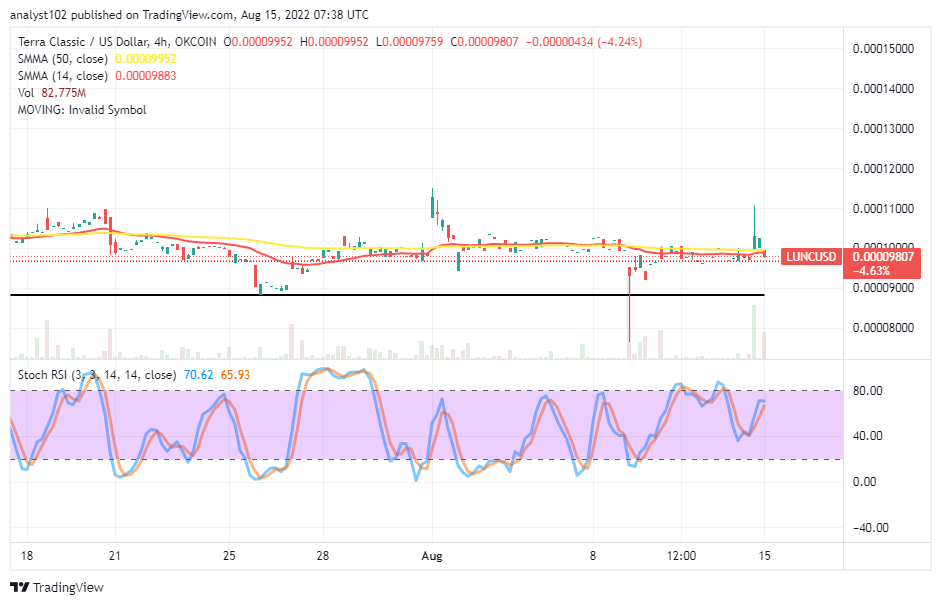Click the tall green volume bar near 15
The height and width of the screenshot is (605, 941).
[754, 333]
